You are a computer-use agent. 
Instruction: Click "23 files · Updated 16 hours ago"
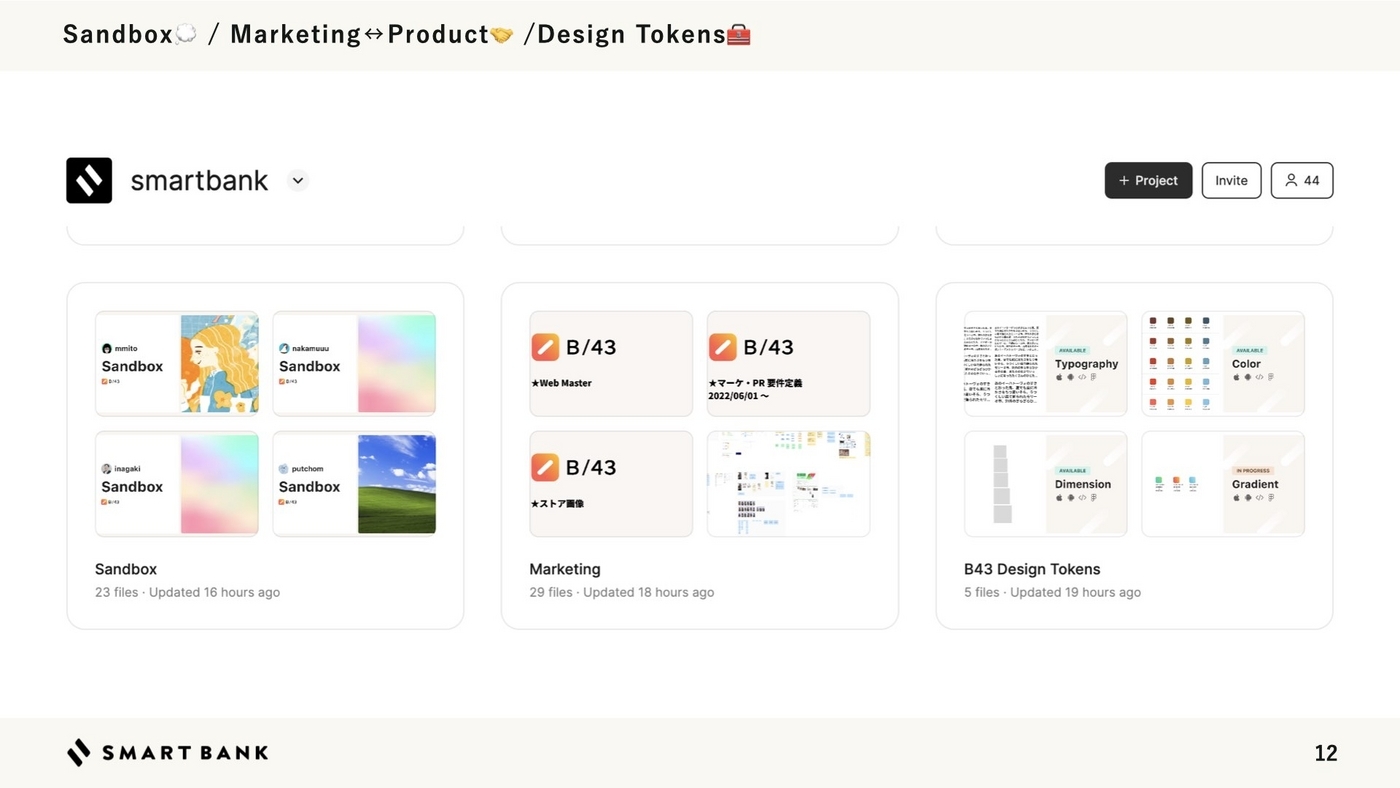click(187, 592)
